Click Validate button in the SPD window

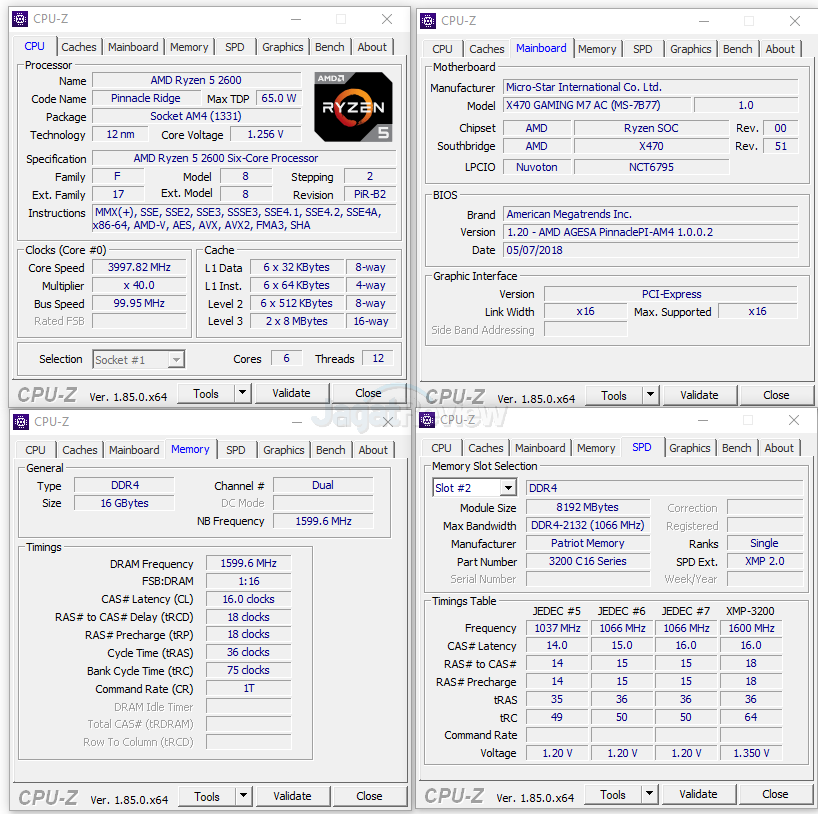point(698,795)
